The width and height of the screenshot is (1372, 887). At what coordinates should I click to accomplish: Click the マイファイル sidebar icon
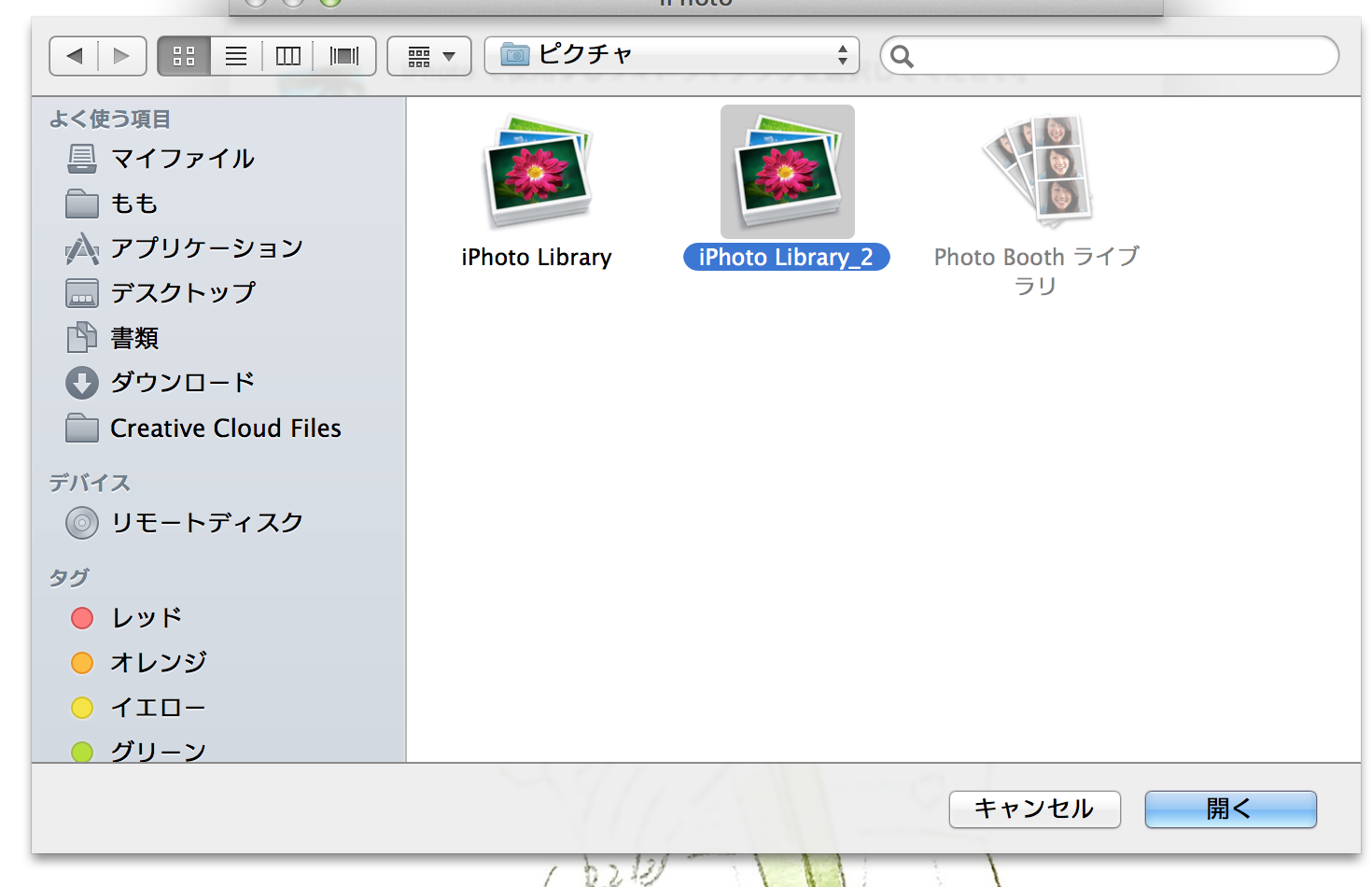(x=82, y=159)
